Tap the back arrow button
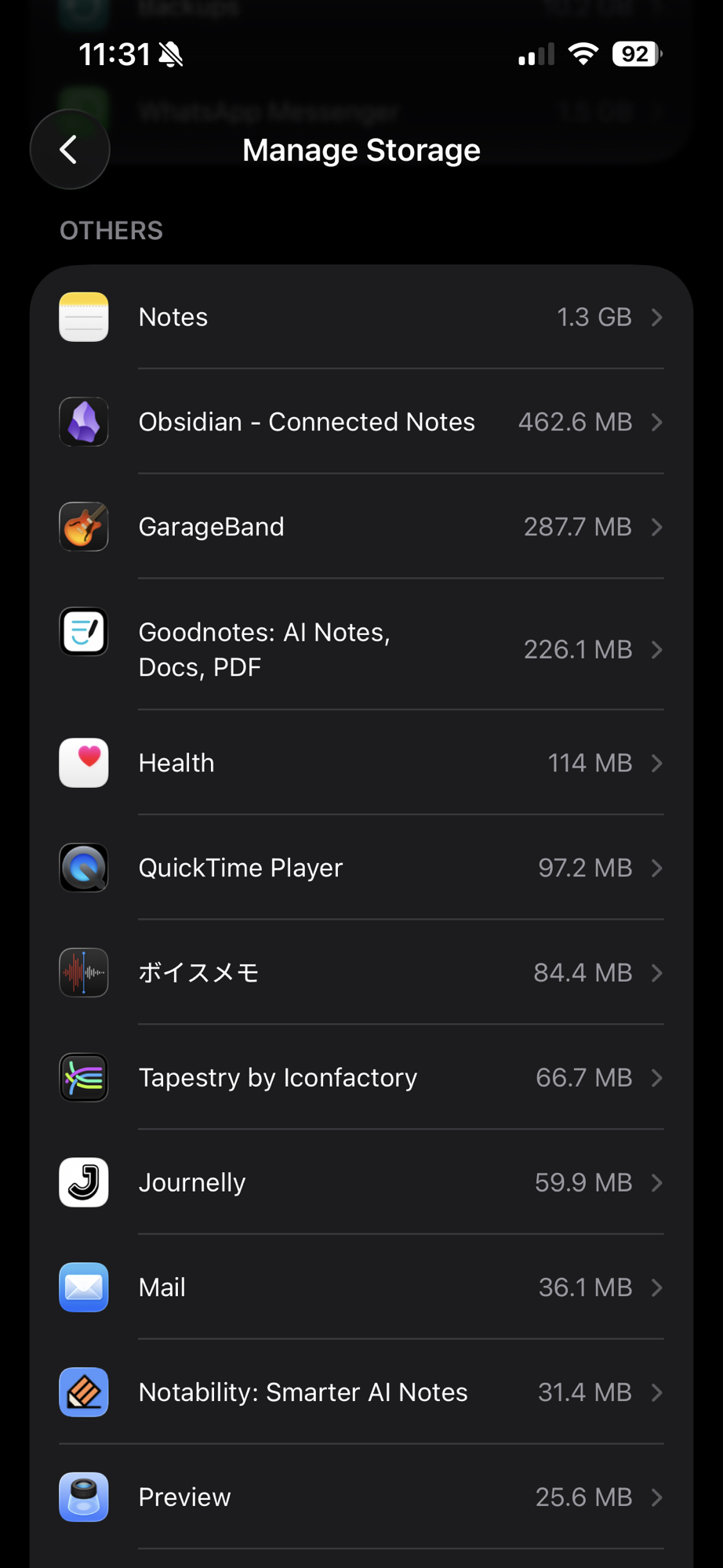723x1568 pixels. pos(70,149)
